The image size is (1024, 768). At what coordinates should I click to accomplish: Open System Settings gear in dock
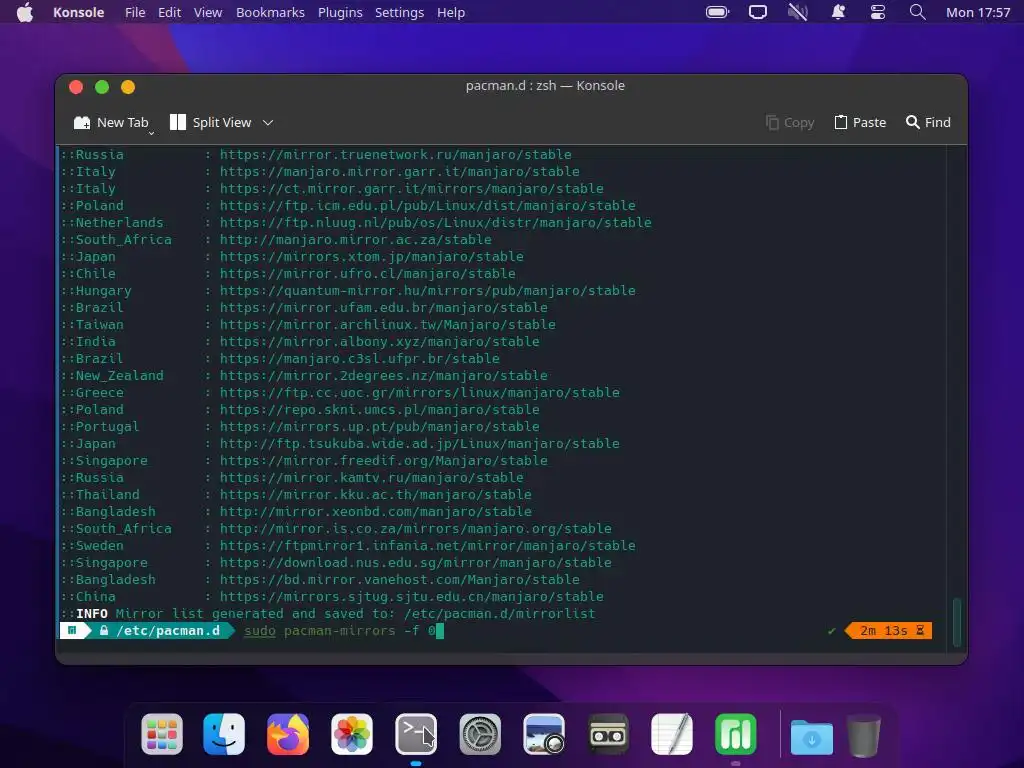pos(480,734)
